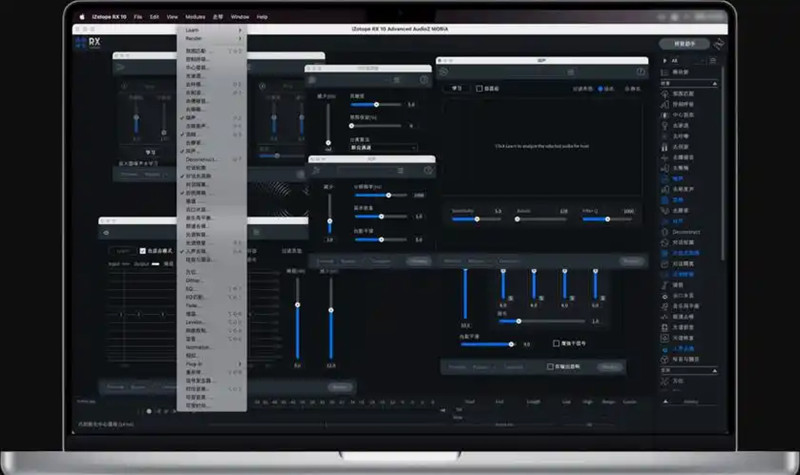This screenshot has height=475, width=800.
Task: Expand the Learn submenu in Modules menu
Action: (212, 30)
